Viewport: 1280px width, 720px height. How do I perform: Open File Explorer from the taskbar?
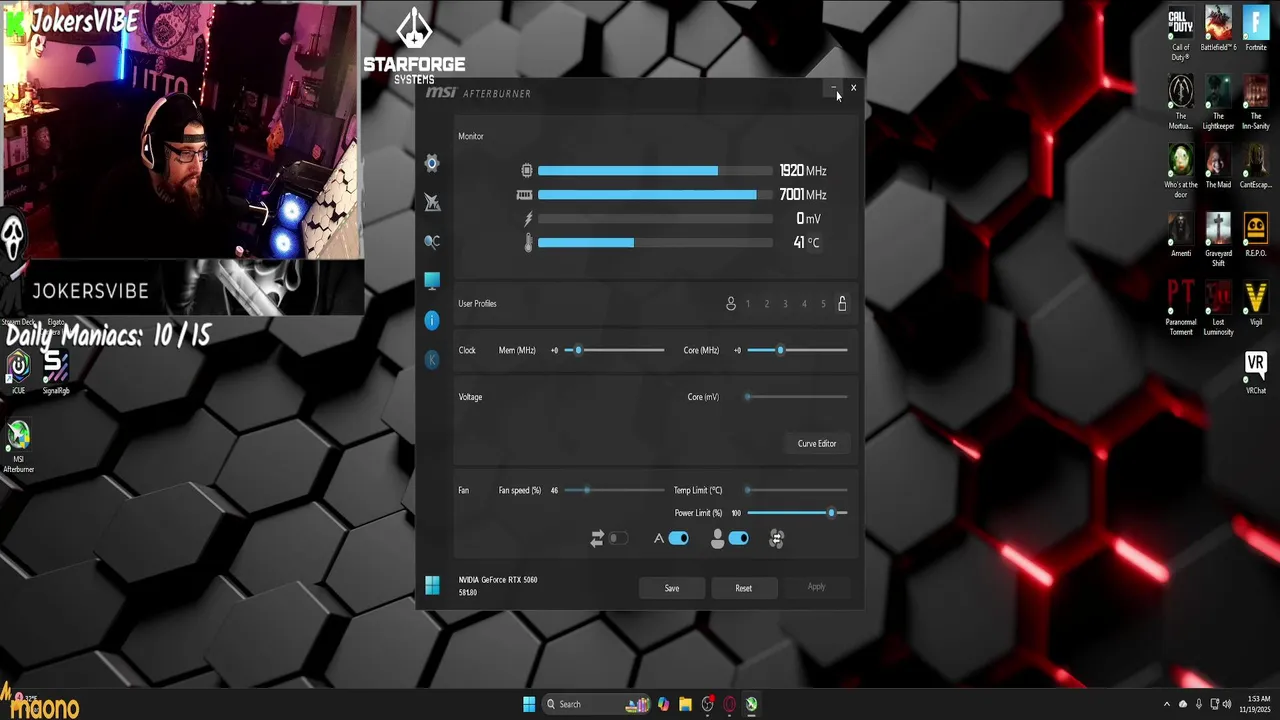pyautogui.click(x=685, y=704)
